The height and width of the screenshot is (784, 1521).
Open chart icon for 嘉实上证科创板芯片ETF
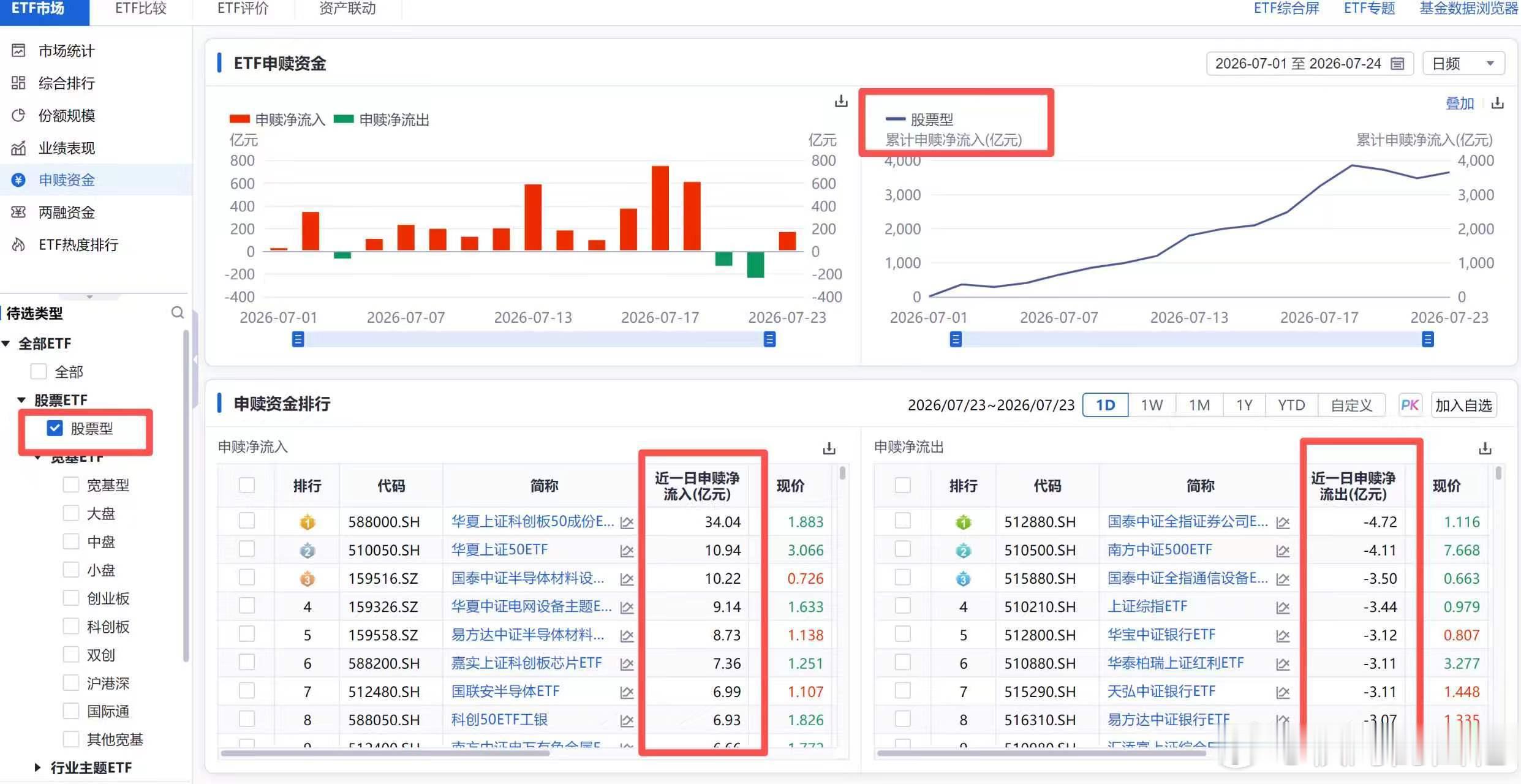(627, 664)
